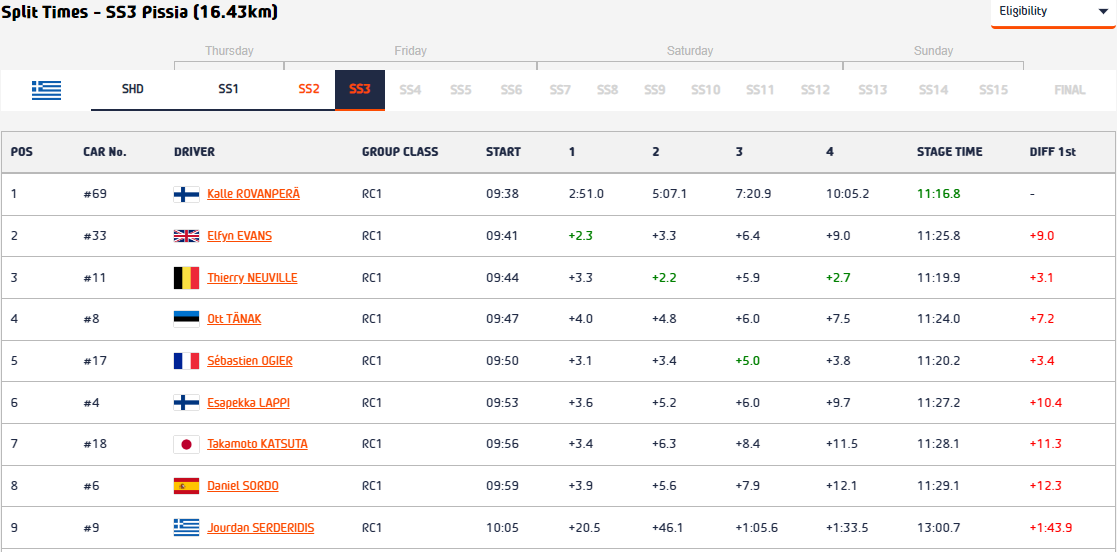Click car number #33
This screenshot has width=1117, height=552.
click(x=95, y=236)
